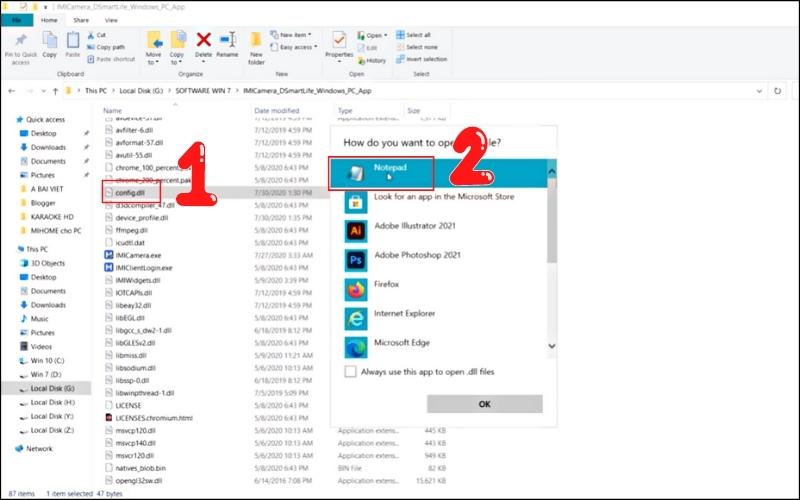Click the Back navigation arrow
This screenshot has width=800, height=500.
pyautogui.click(x=12, y=91)
